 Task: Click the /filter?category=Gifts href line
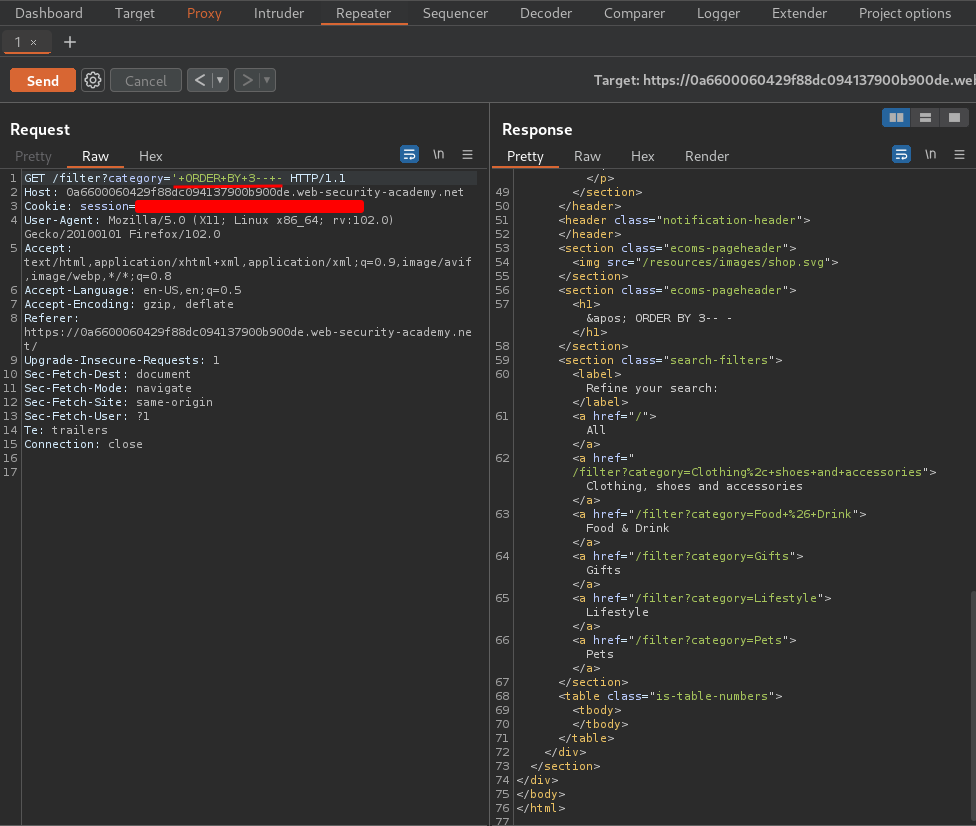[x=688, y=556]
